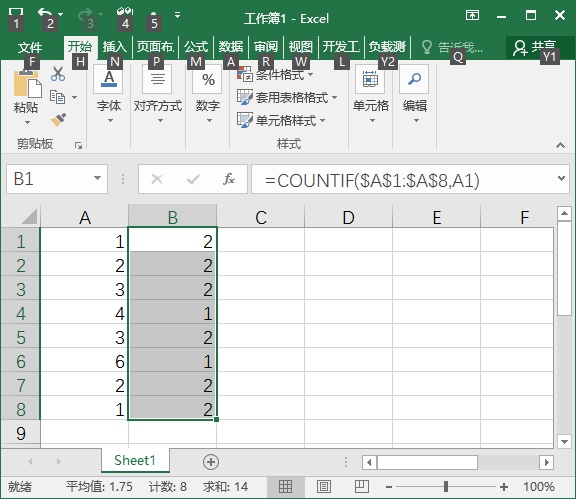
Task: Click the Share (共享) person icon
Action: tap(520, 48)
